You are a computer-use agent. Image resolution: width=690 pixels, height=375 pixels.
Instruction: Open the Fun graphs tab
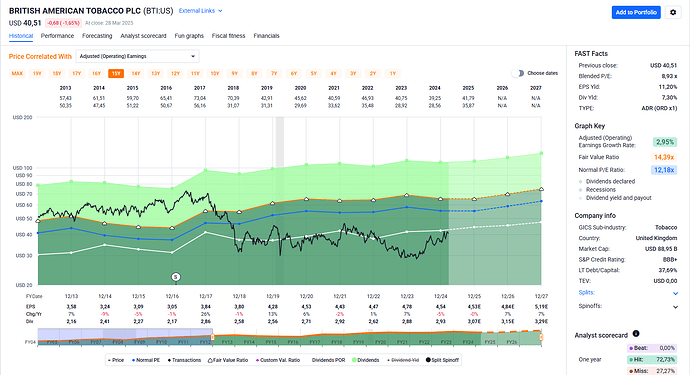click(x=189, y=36)
